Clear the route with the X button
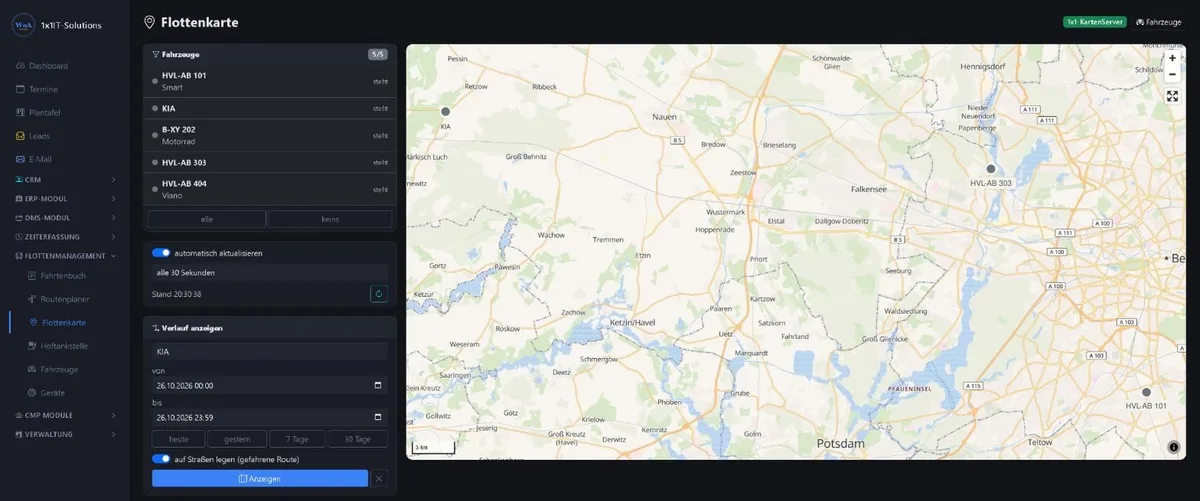The height and width of the screenshot is (501, 1200). pos(379,479)
